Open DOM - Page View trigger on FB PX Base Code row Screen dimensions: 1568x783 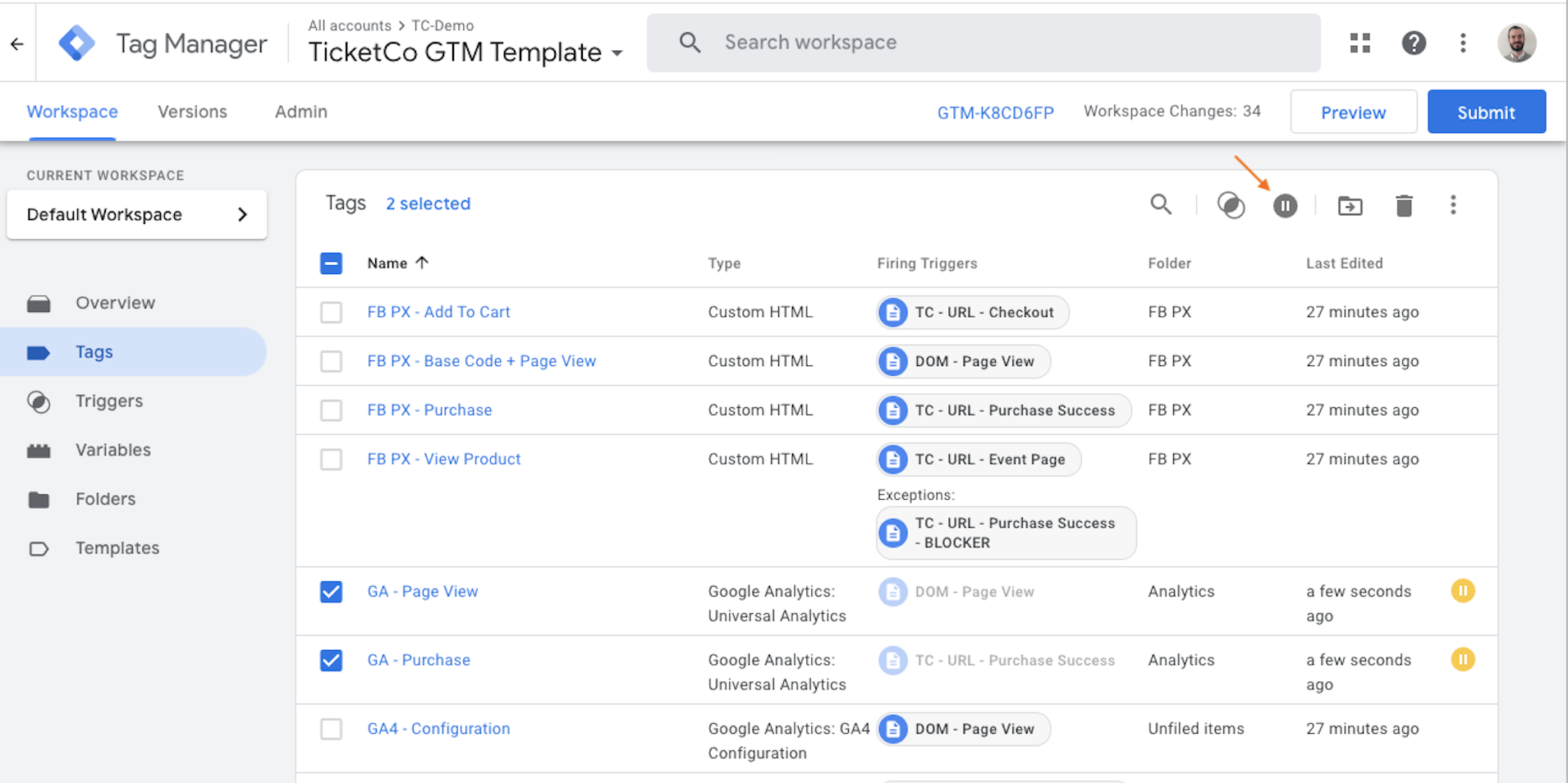(x=964, y=362)
